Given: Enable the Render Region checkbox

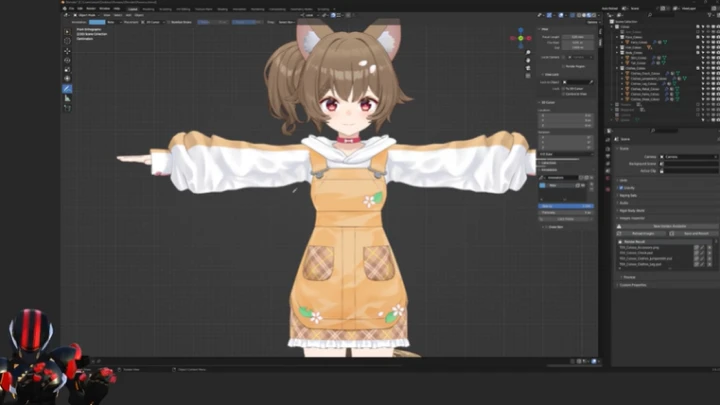Looking at the screenshot, I should (x=563, y=66).
